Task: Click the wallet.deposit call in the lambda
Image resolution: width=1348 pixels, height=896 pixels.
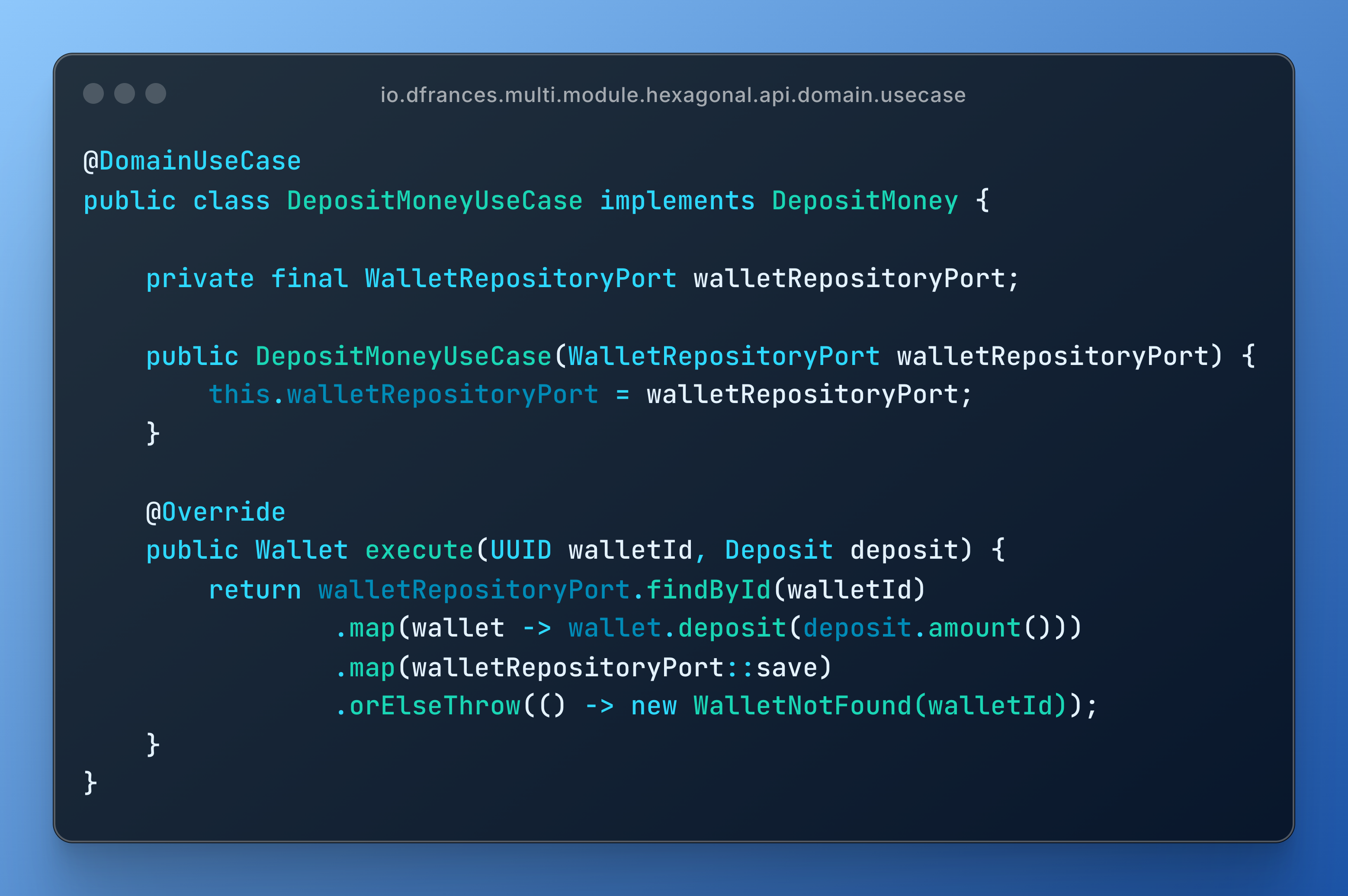Action: pyautogui.click(x=677, y=628)
